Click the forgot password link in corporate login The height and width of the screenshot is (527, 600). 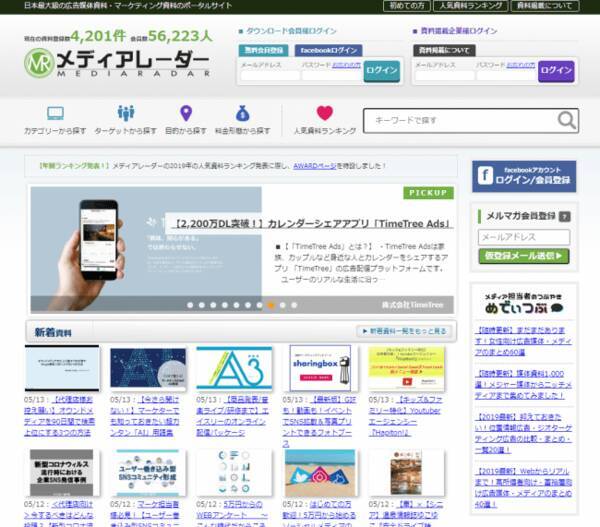tap(521, 65)
